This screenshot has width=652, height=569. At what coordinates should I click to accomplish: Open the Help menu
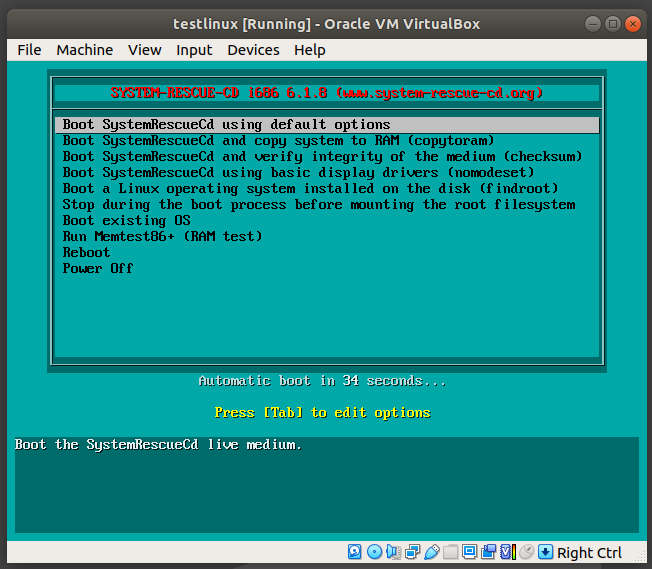coord(310,50)
